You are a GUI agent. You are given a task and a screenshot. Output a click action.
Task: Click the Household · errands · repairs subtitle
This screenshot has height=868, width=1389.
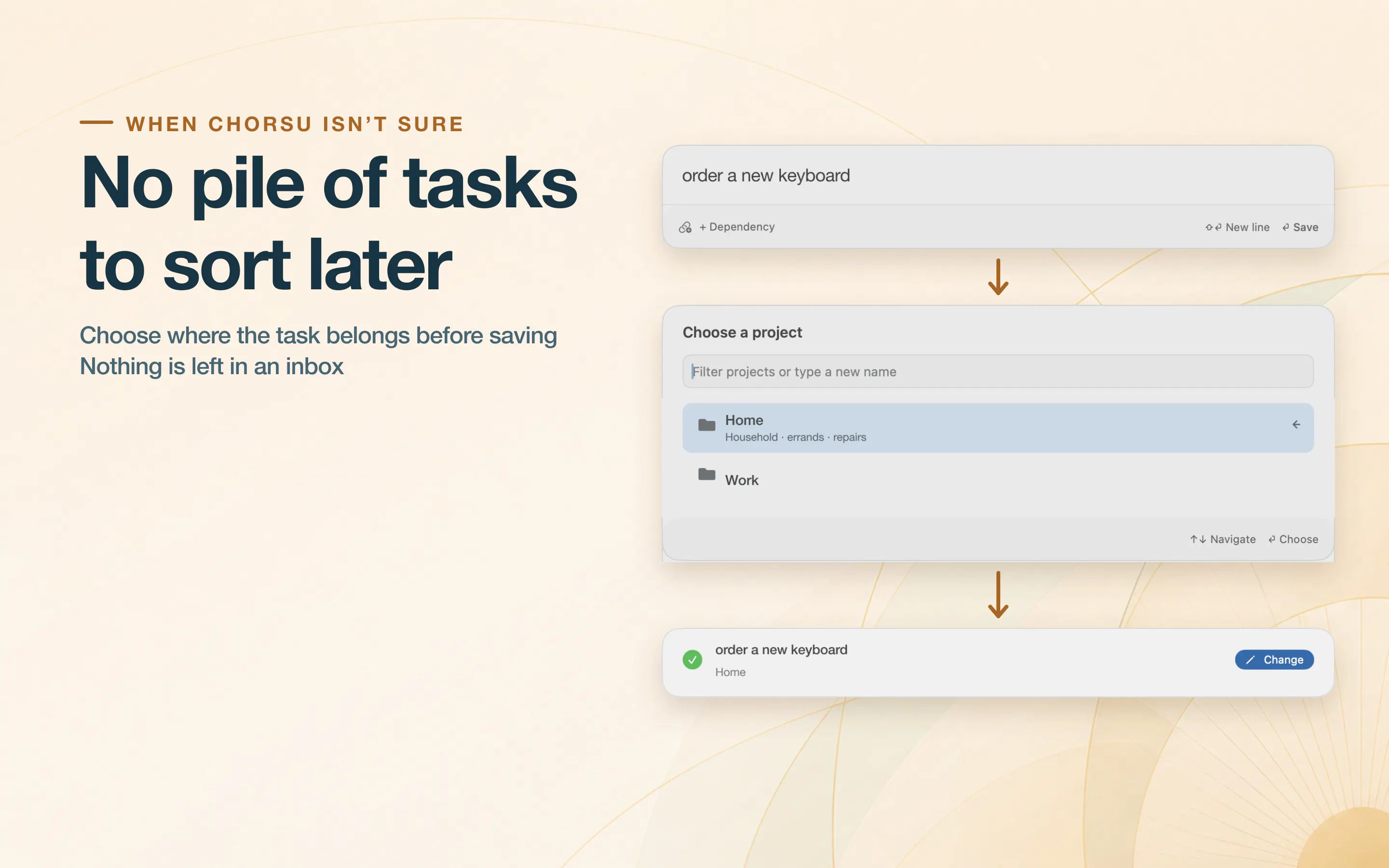[795, 437]
